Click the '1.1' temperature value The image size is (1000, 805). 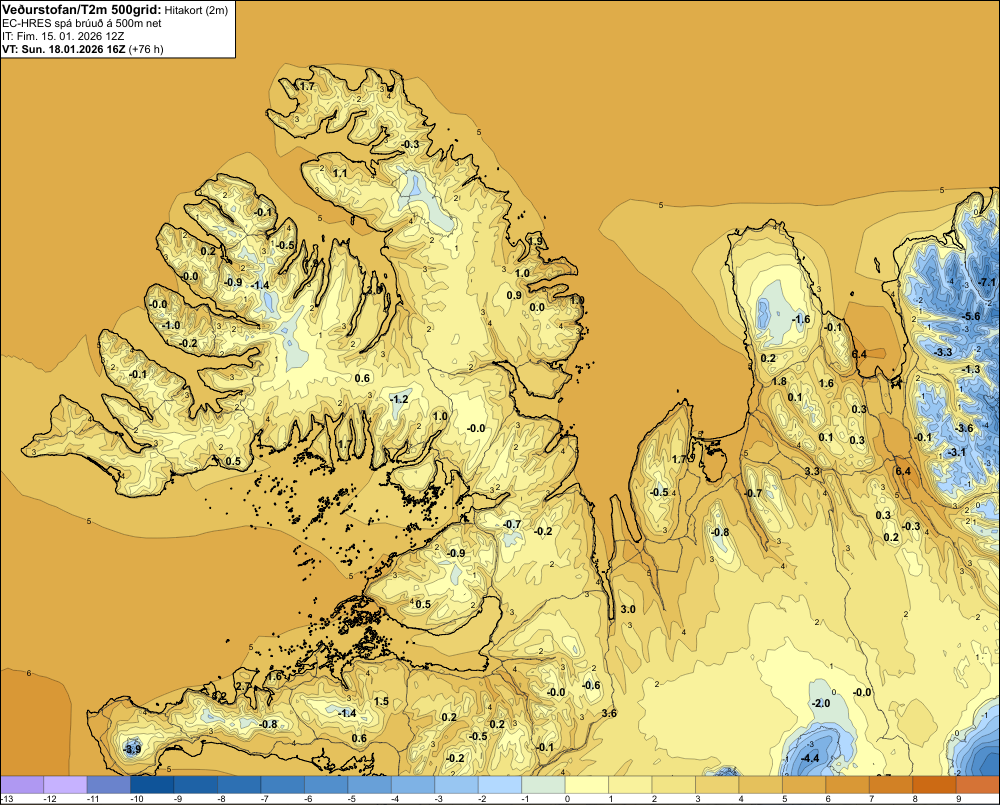[x=340, y=173]
